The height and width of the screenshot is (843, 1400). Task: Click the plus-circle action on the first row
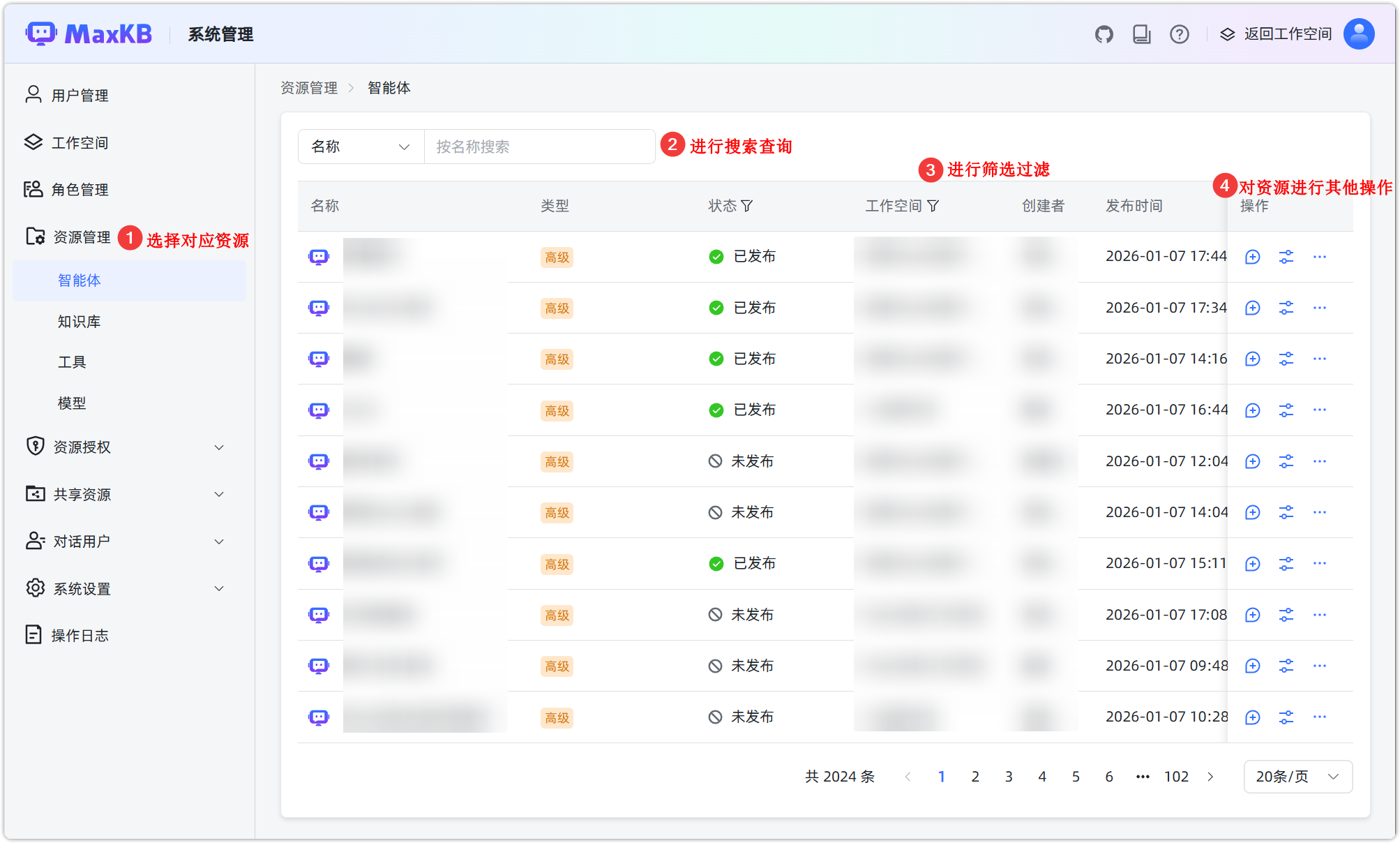pyautogui.click(x=1251, y=257)
